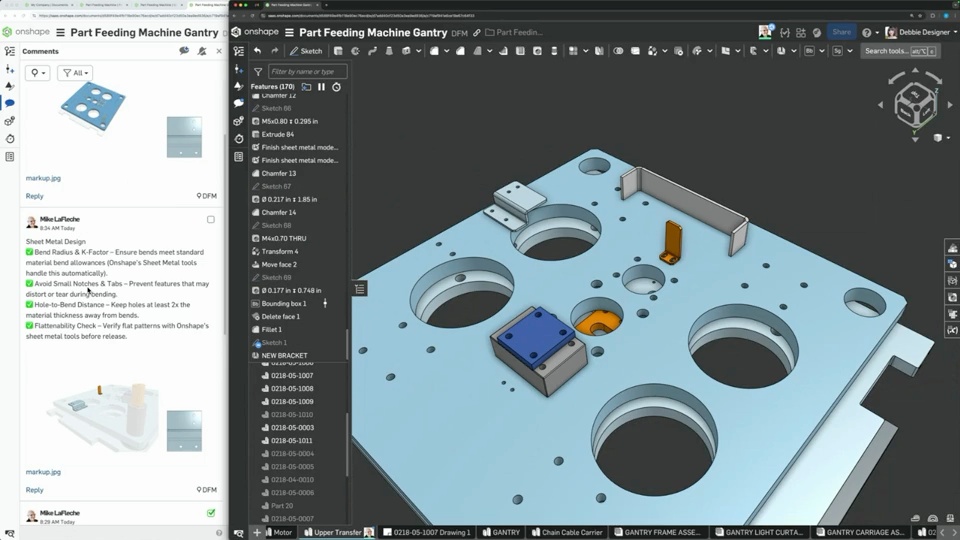Click Reply under the first markup image
Screen dimensions: 960x540
click(35, 196)
